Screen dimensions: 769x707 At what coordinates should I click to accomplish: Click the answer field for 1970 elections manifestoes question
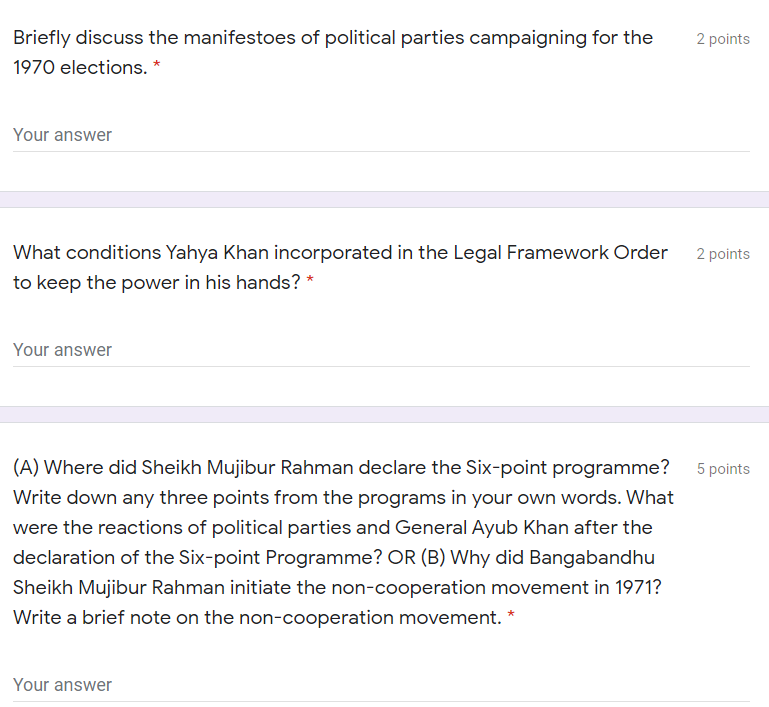pos(381,135)
